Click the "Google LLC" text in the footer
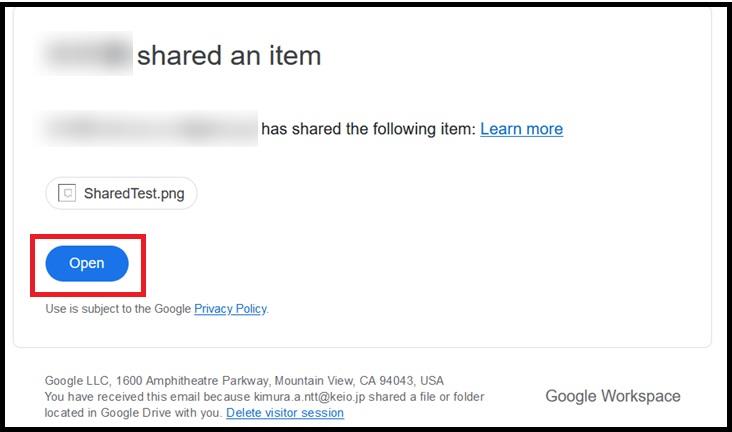Viewport: 732px width, 432px height. pyautogui.click(x=77, y=381)
